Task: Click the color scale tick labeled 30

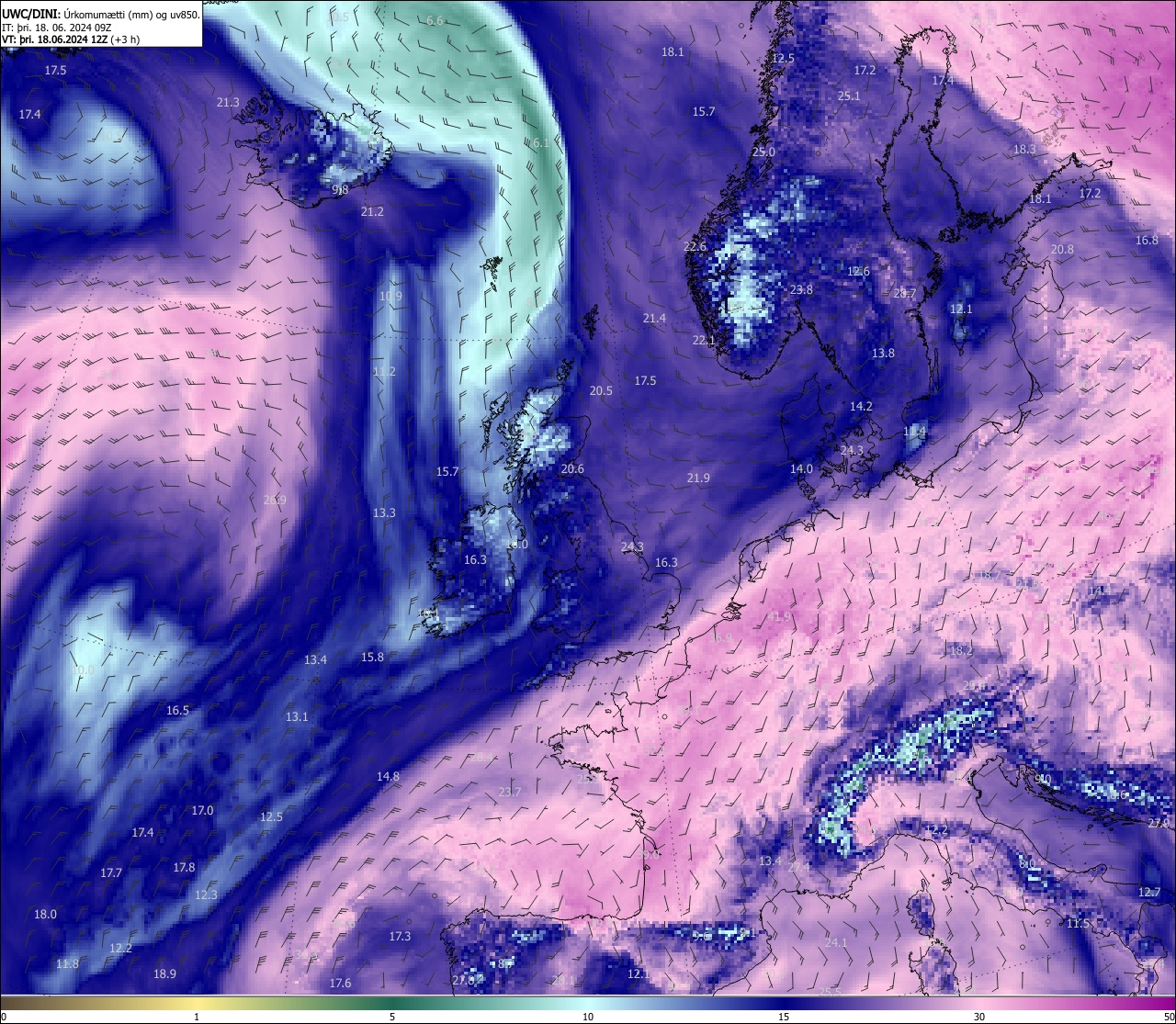Action: [x=979, y=1017]
